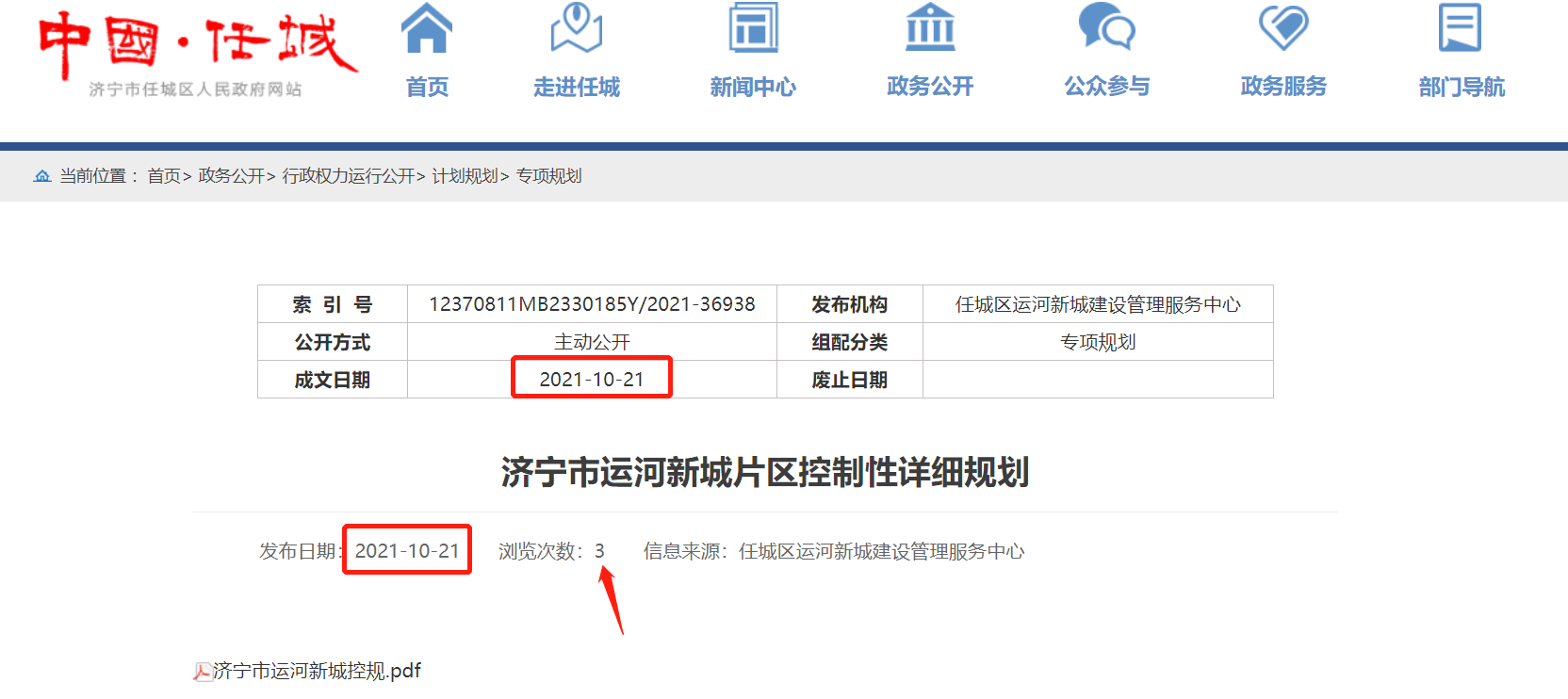Click the 计划规划 breadcrumb link
The height and width of the screenshot is (699, 1568).
pos(465,176)
